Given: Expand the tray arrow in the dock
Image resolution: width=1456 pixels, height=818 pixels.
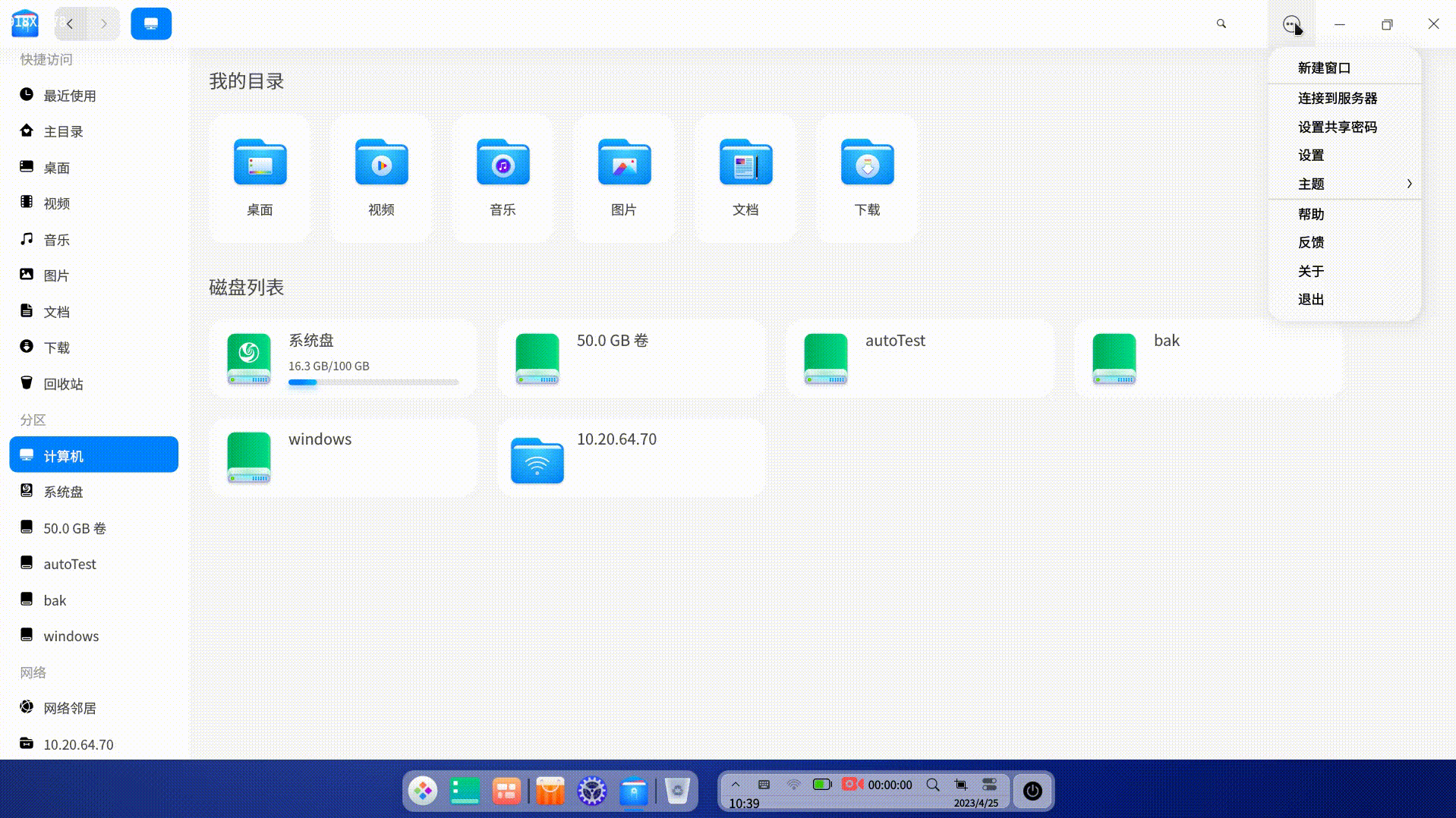Looking at the screenshot, I should [736, 785].
